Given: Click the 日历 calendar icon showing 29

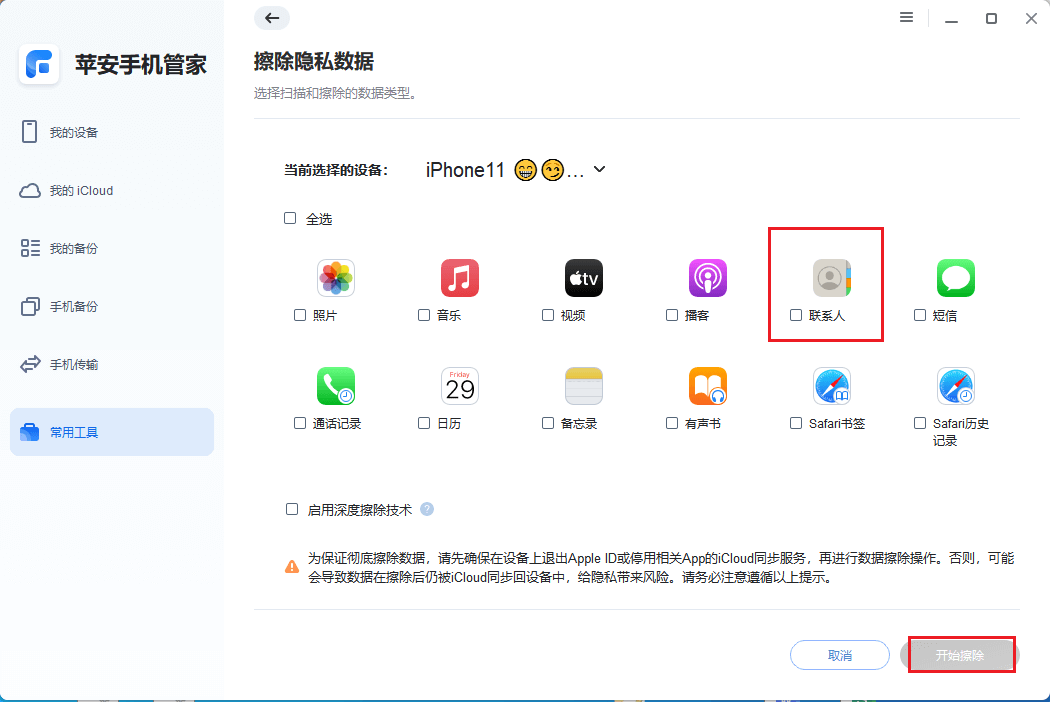Looking at the screenshot, I should [x=460, y=386].
